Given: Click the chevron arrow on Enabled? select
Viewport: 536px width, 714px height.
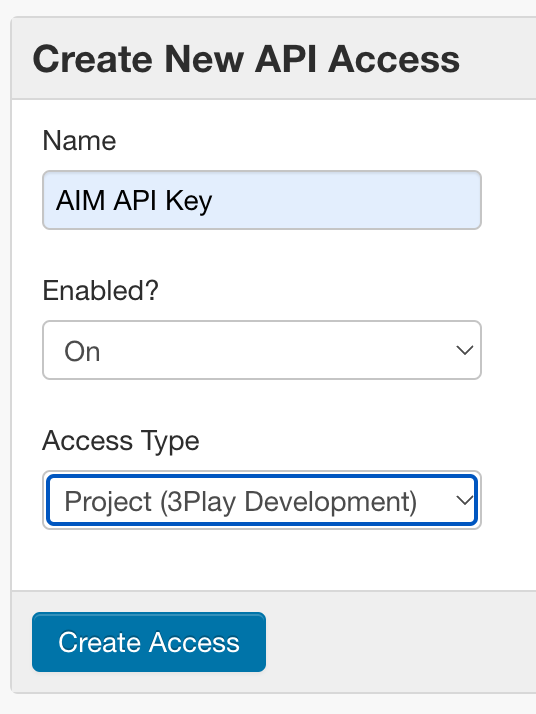Looking at the screenshot, I should pyautogui.click(x=465, y=350).
